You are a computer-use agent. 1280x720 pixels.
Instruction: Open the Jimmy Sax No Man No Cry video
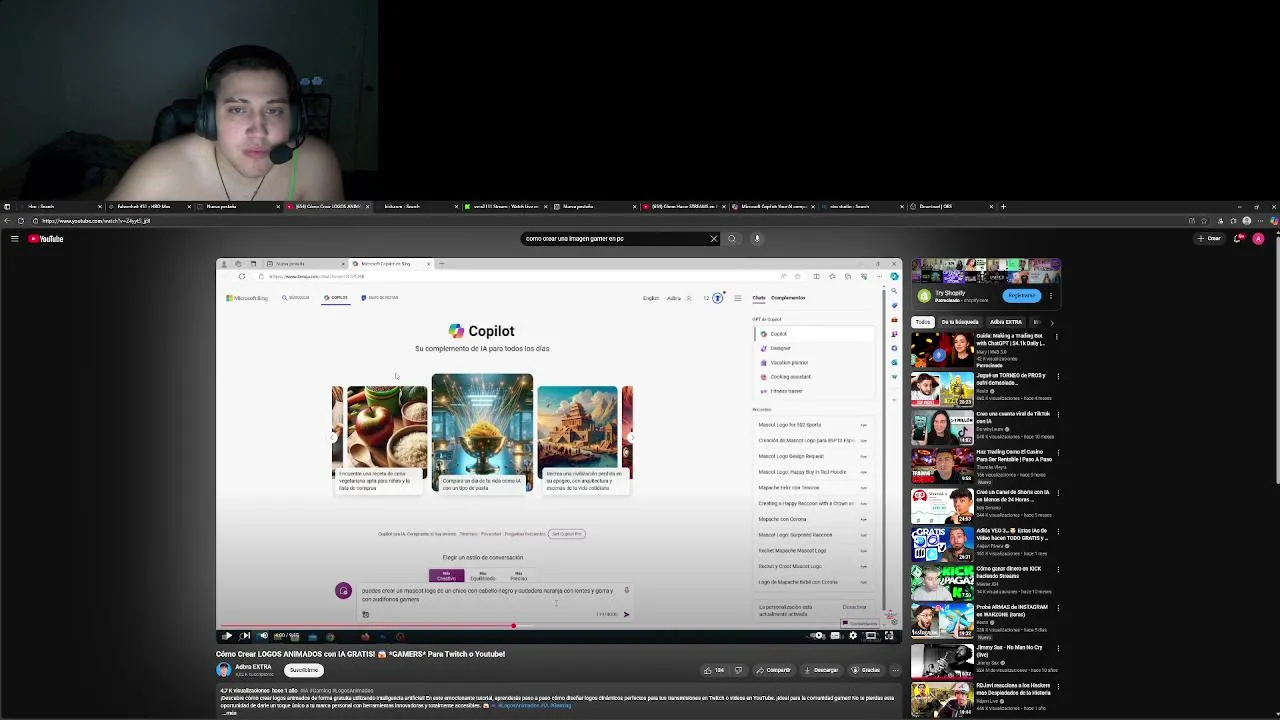[942, 663]
